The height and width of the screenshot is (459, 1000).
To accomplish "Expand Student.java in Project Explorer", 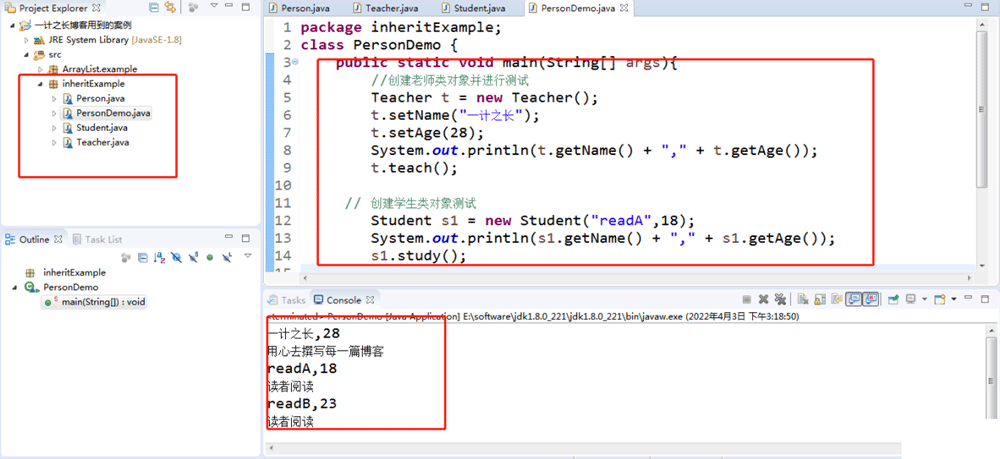I will pyautogui.click(x=54, y=128).
